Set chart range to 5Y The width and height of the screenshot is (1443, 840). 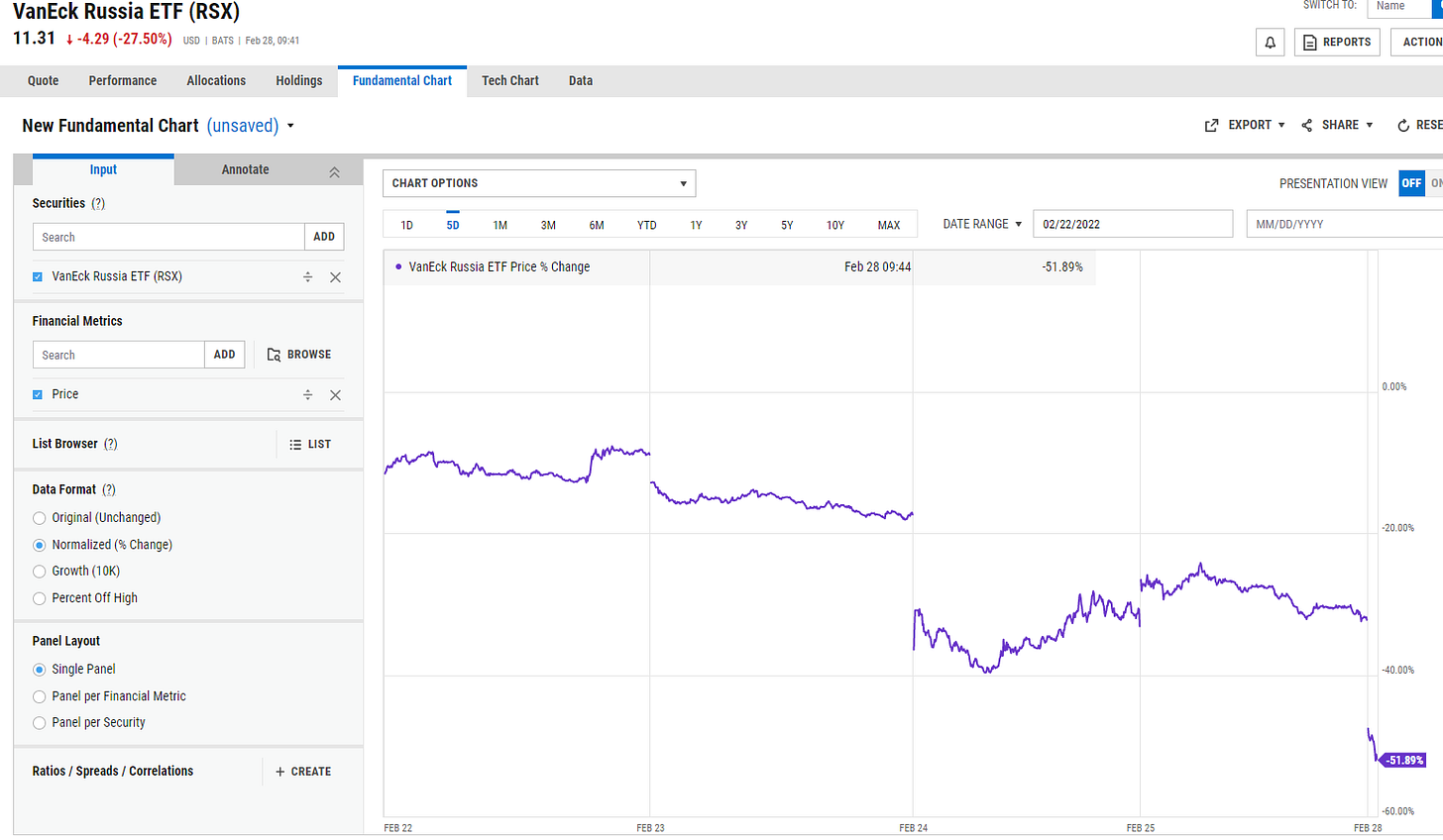pyautogui.click(x=787, y=225)
